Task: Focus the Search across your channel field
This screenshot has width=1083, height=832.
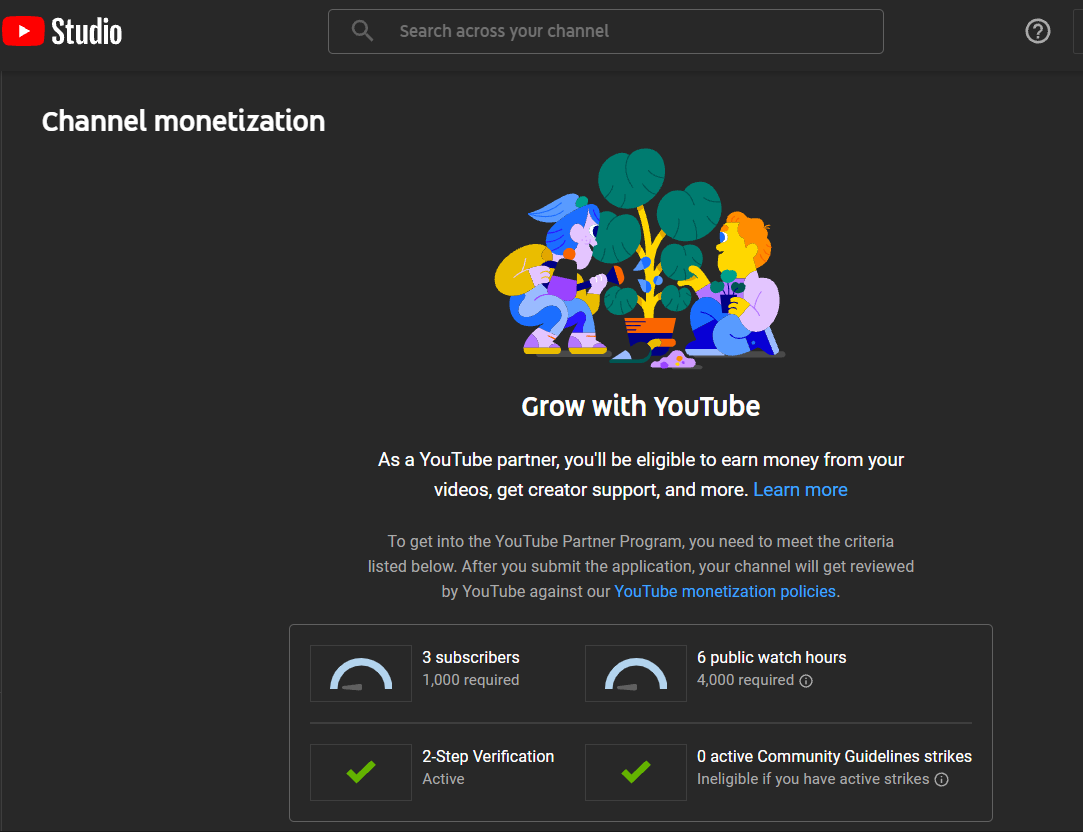Action: (620, 31)
